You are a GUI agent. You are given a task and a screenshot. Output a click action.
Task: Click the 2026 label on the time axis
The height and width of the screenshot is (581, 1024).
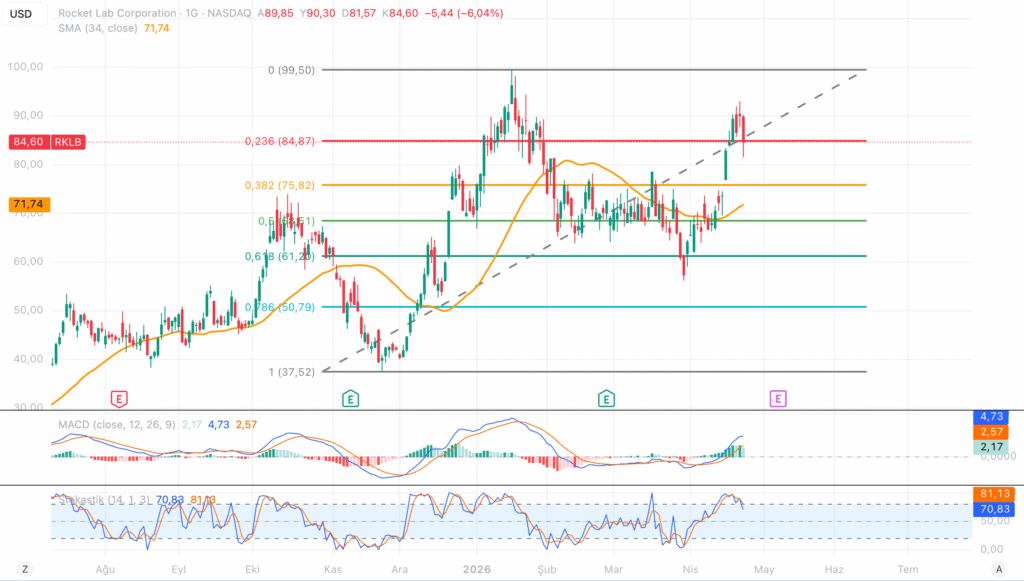477,568
